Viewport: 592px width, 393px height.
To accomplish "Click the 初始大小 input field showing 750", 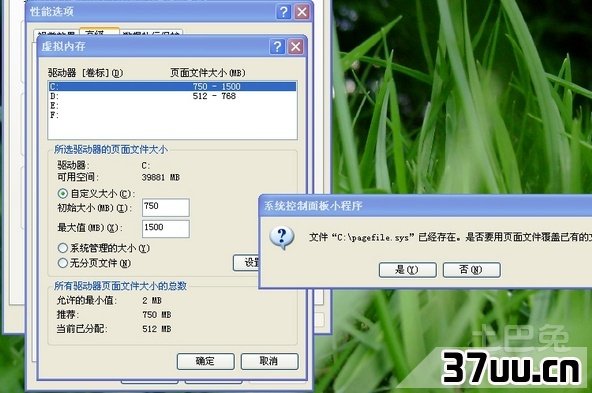I will [166, 207].
